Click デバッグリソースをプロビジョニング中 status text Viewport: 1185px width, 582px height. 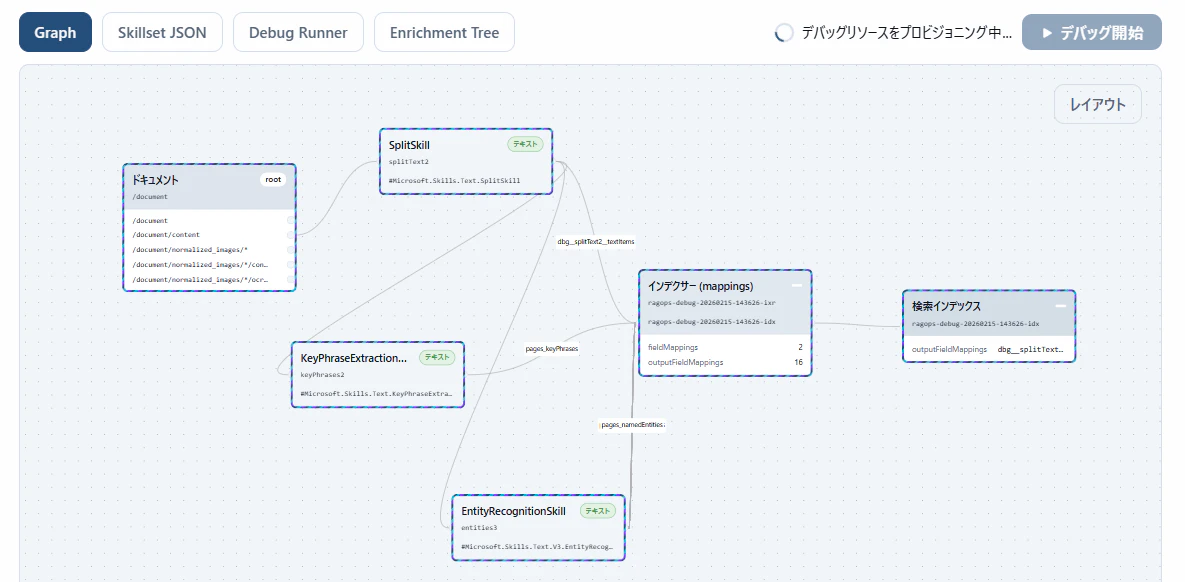coord(906,33)
